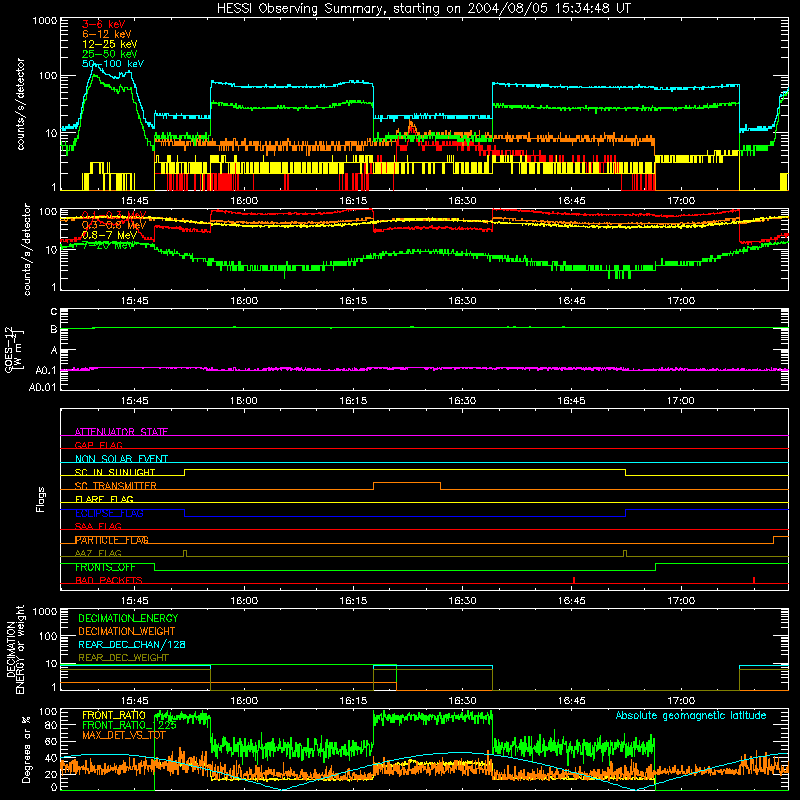800x800 pixels.
Task: Click the REAR_DEC_CHAN/128 legend entry
Action: coord(132,645)
